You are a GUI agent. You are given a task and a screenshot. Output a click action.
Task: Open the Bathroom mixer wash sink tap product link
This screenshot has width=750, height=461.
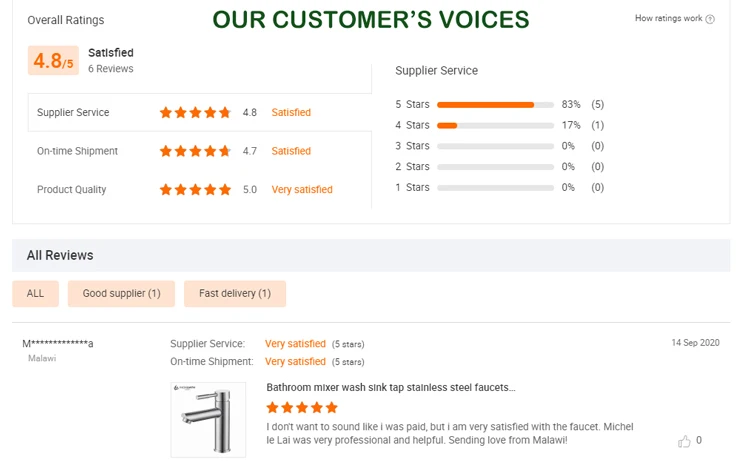pos(391,388)
